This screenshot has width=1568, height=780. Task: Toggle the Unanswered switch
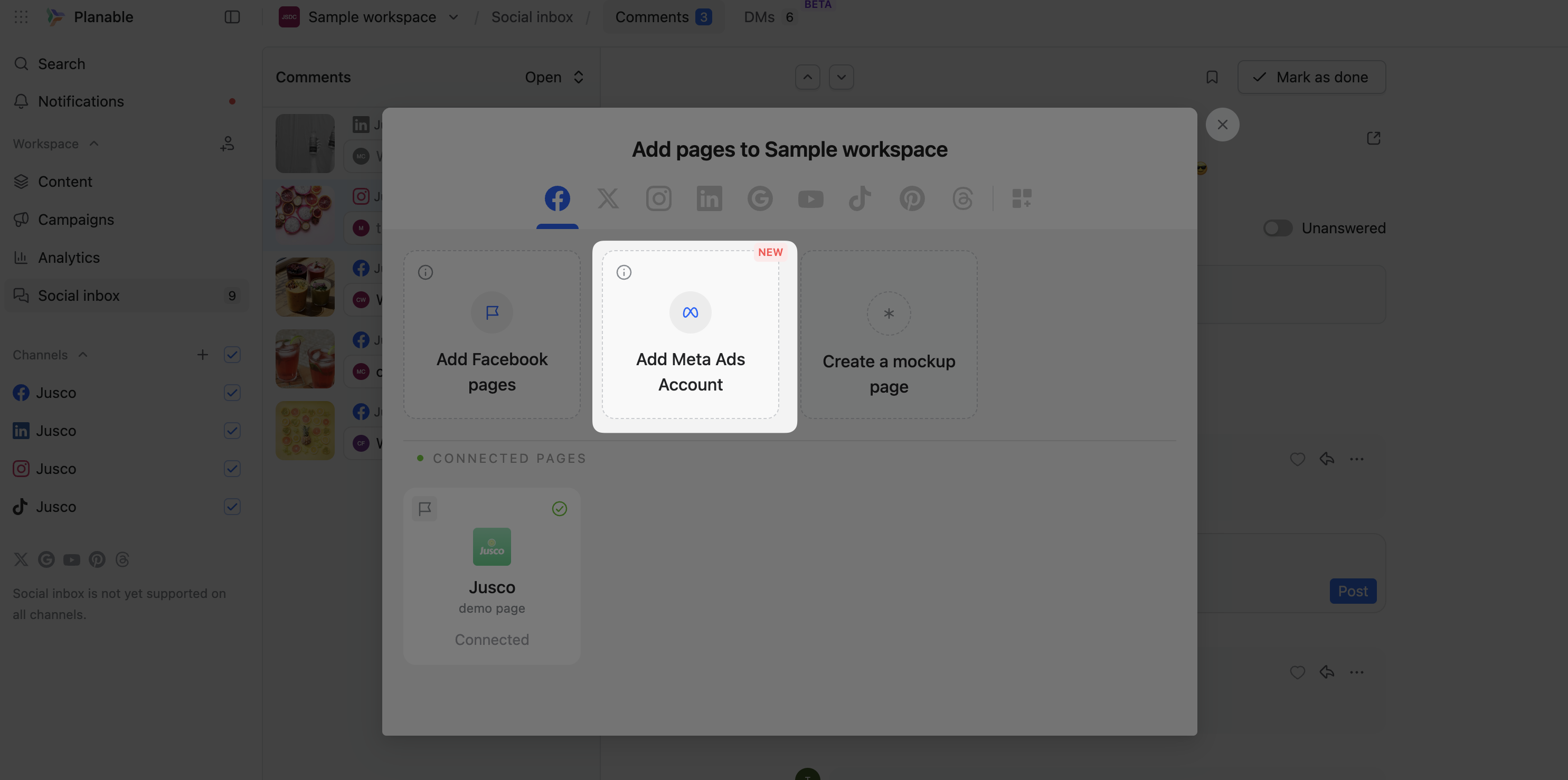1277,228
